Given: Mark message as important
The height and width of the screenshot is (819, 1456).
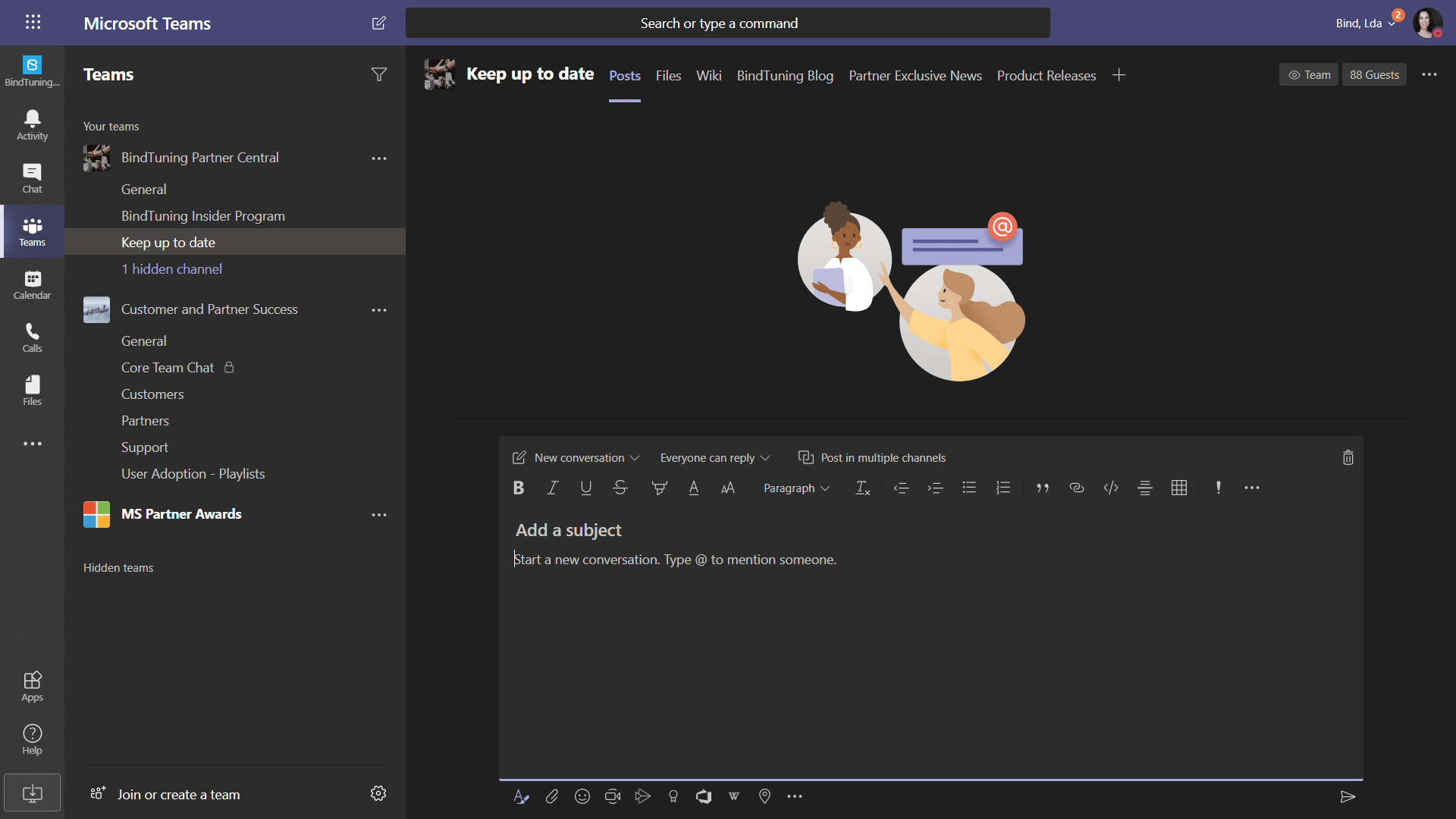Looking at the screenshot, I should click(x=1219, y=488).
